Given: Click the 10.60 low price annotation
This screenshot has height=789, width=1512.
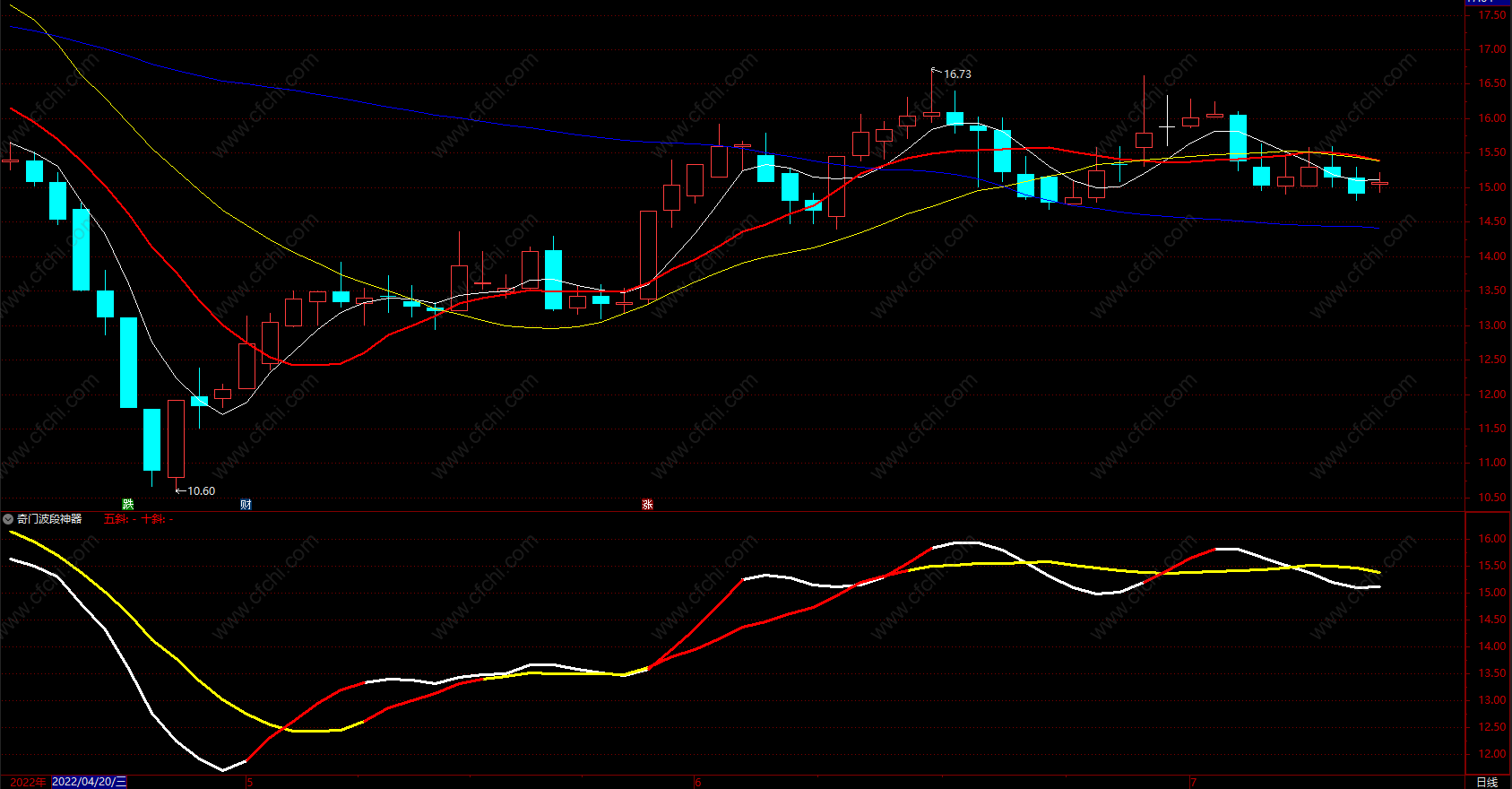Looking at the screenshot, I should click(x=201, y=491).
